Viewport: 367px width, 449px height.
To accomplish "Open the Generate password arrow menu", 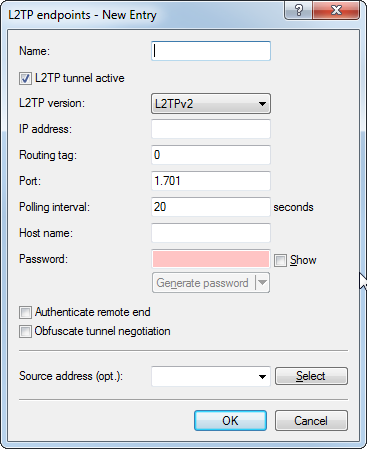I will click(x=262, y=283).
